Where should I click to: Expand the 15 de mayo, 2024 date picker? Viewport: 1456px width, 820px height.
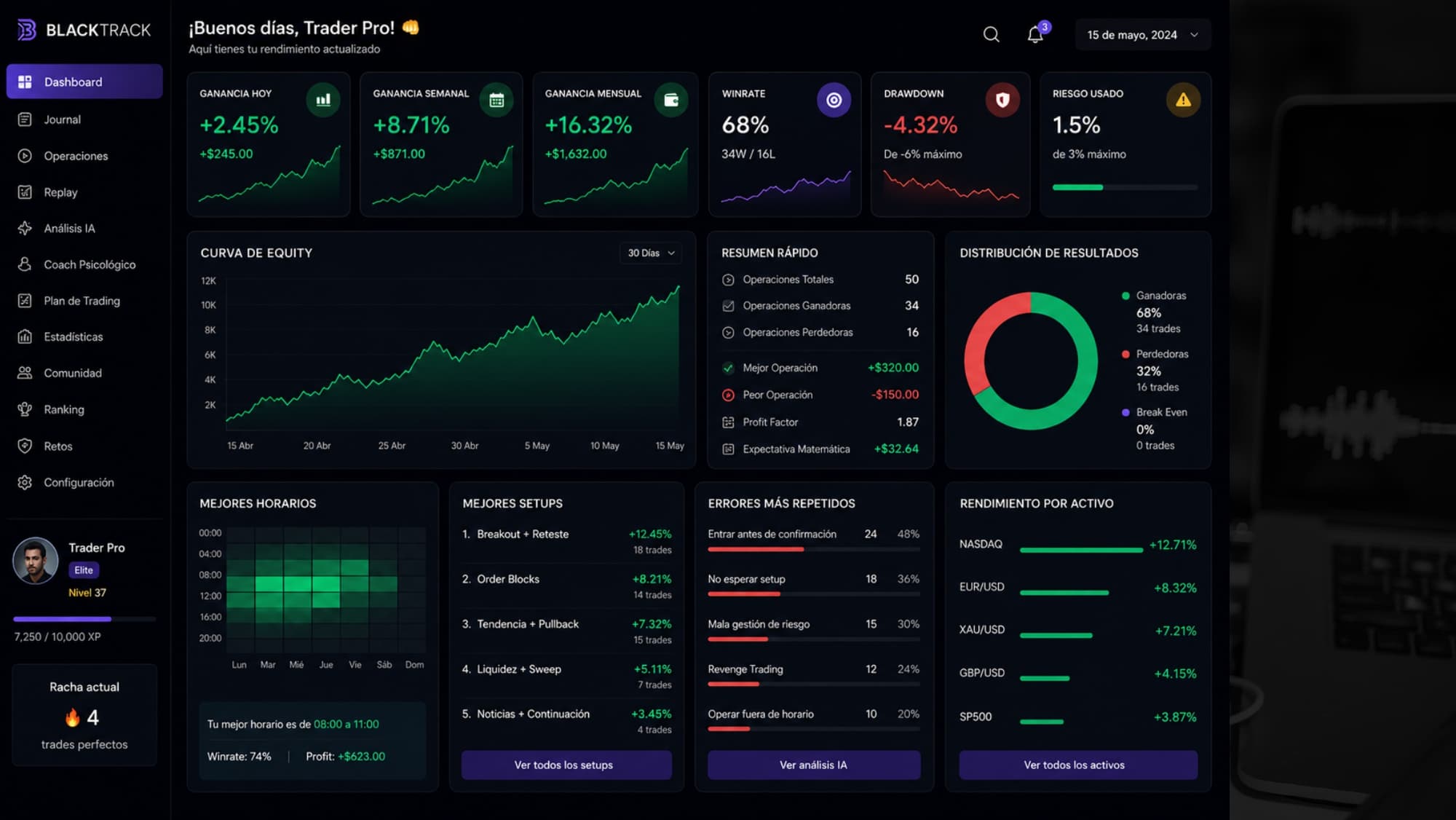1143,34
